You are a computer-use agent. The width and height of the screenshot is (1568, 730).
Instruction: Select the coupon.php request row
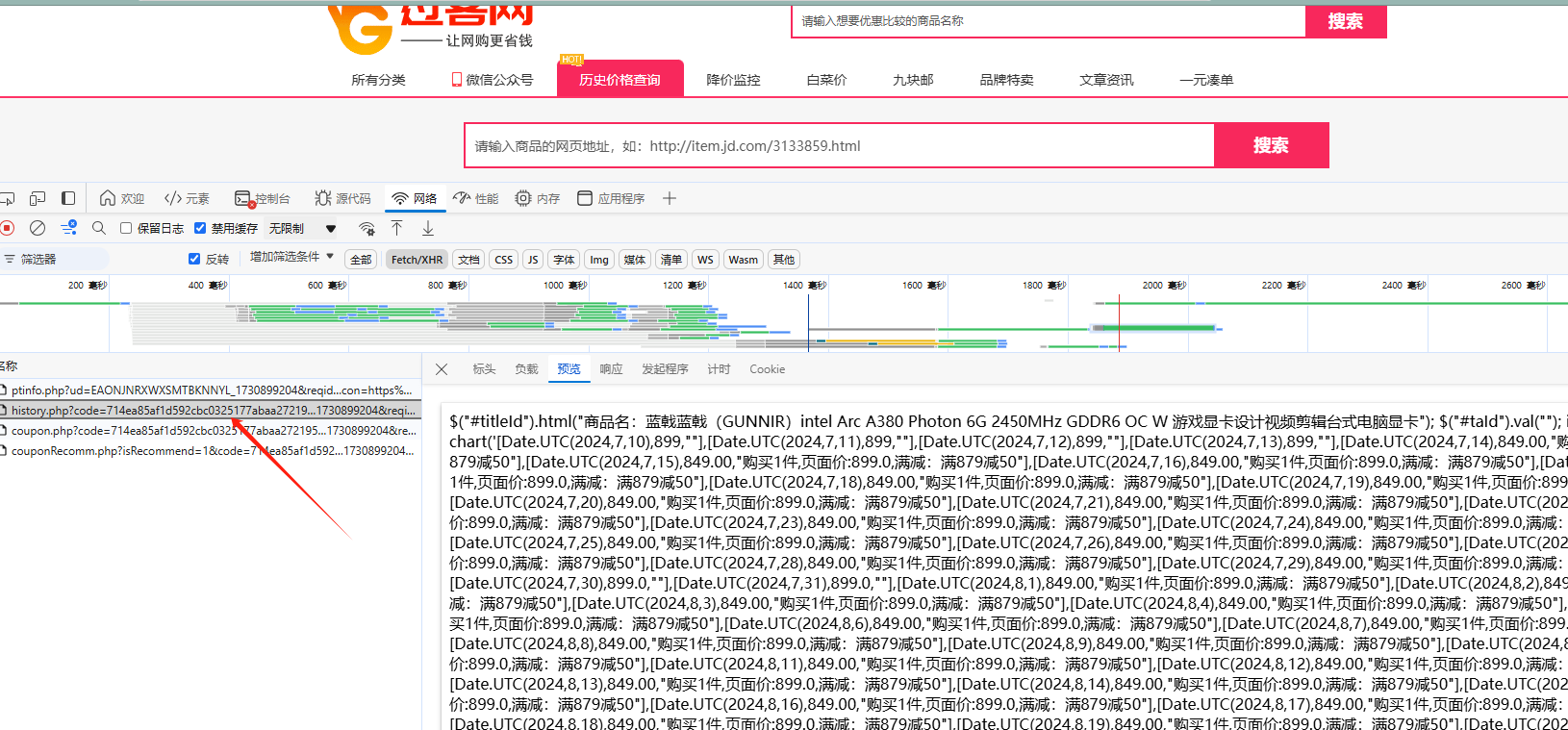[x=211, y=431]
